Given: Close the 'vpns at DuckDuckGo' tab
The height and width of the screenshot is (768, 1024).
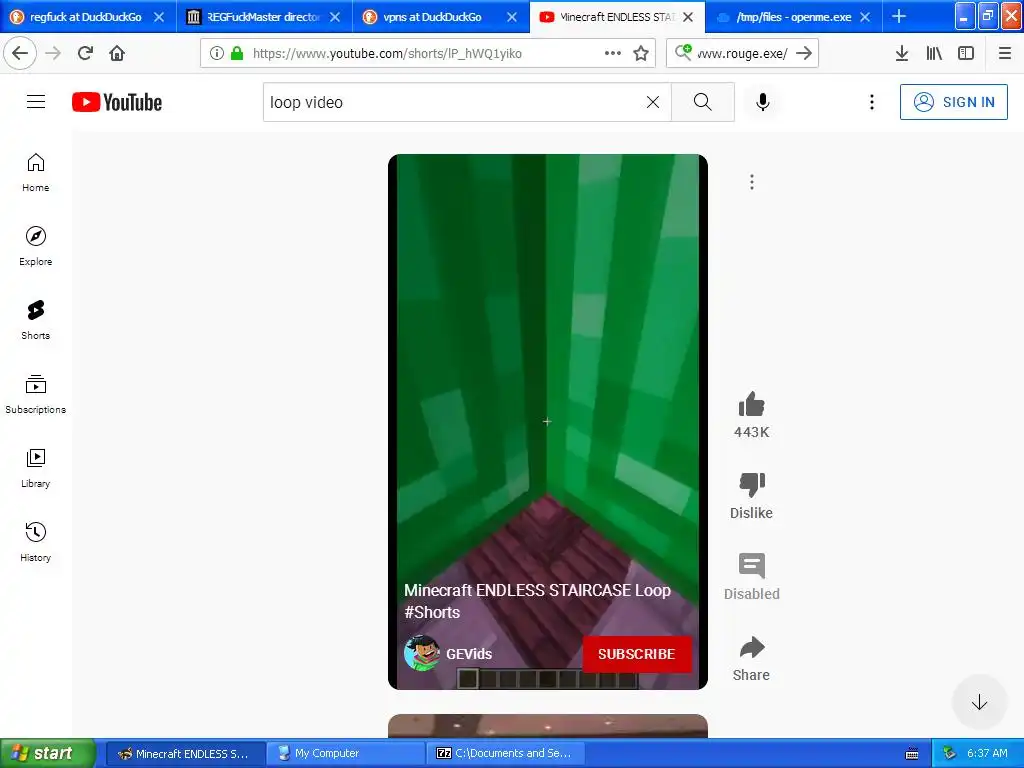Looking at the screenshot, I should coord(512,17).
